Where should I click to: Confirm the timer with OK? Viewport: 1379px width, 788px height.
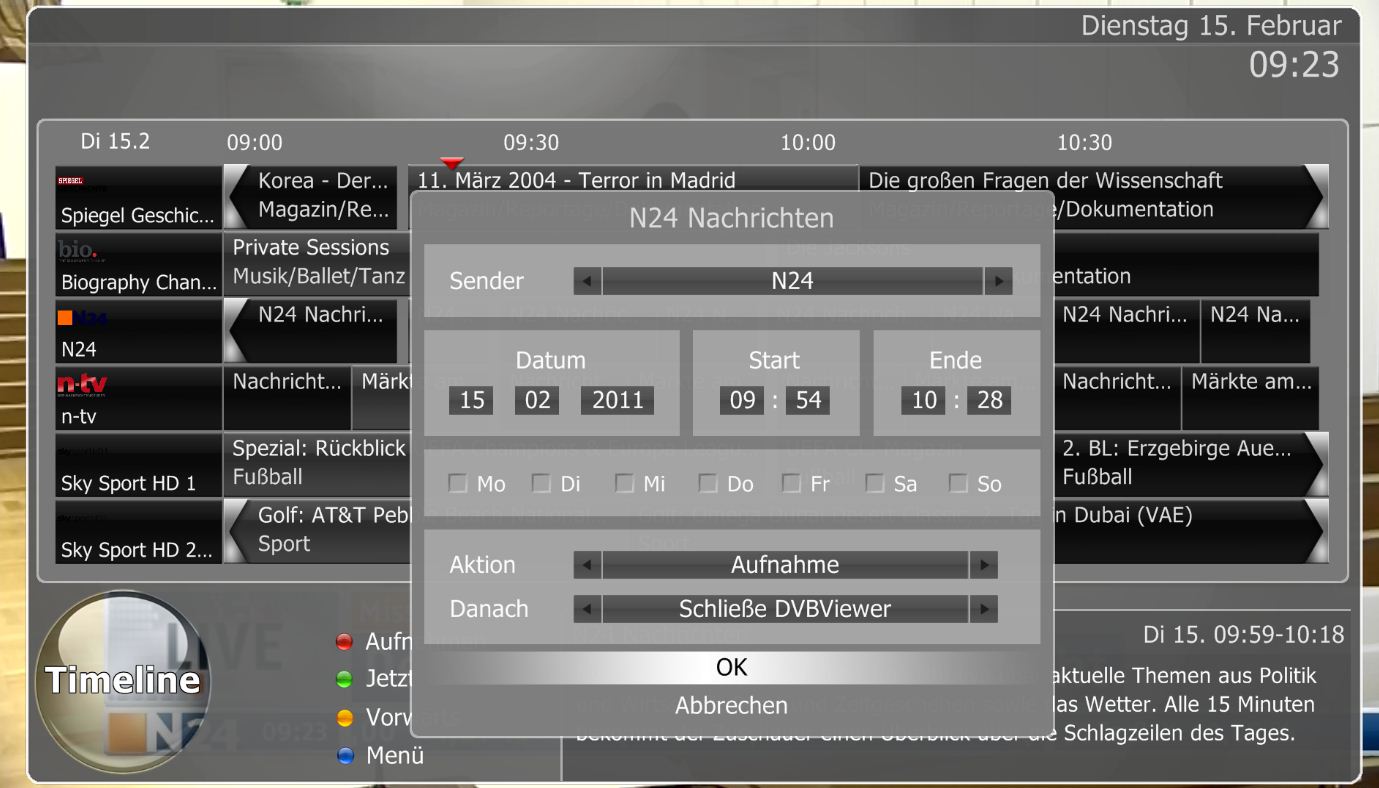coord(732,668)
